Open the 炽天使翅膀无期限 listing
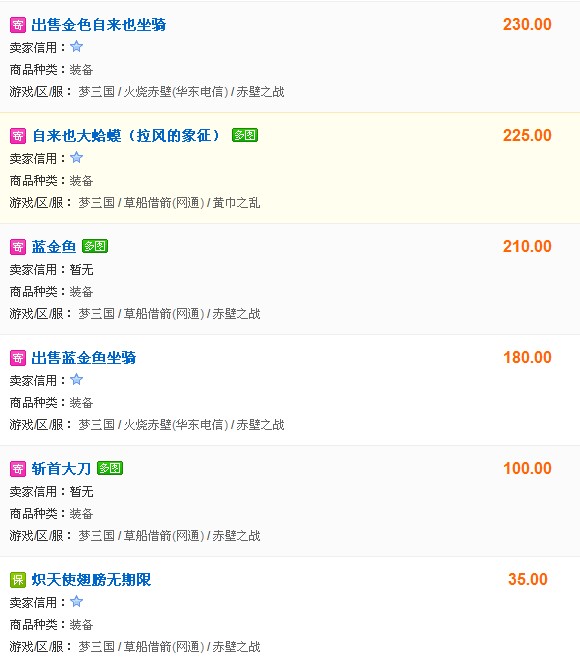580x664 pixels. pyautogui.click(x=91, y=580)
